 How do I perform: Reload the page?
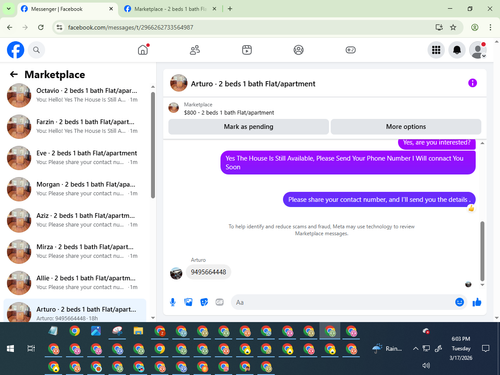click(41, 27)
